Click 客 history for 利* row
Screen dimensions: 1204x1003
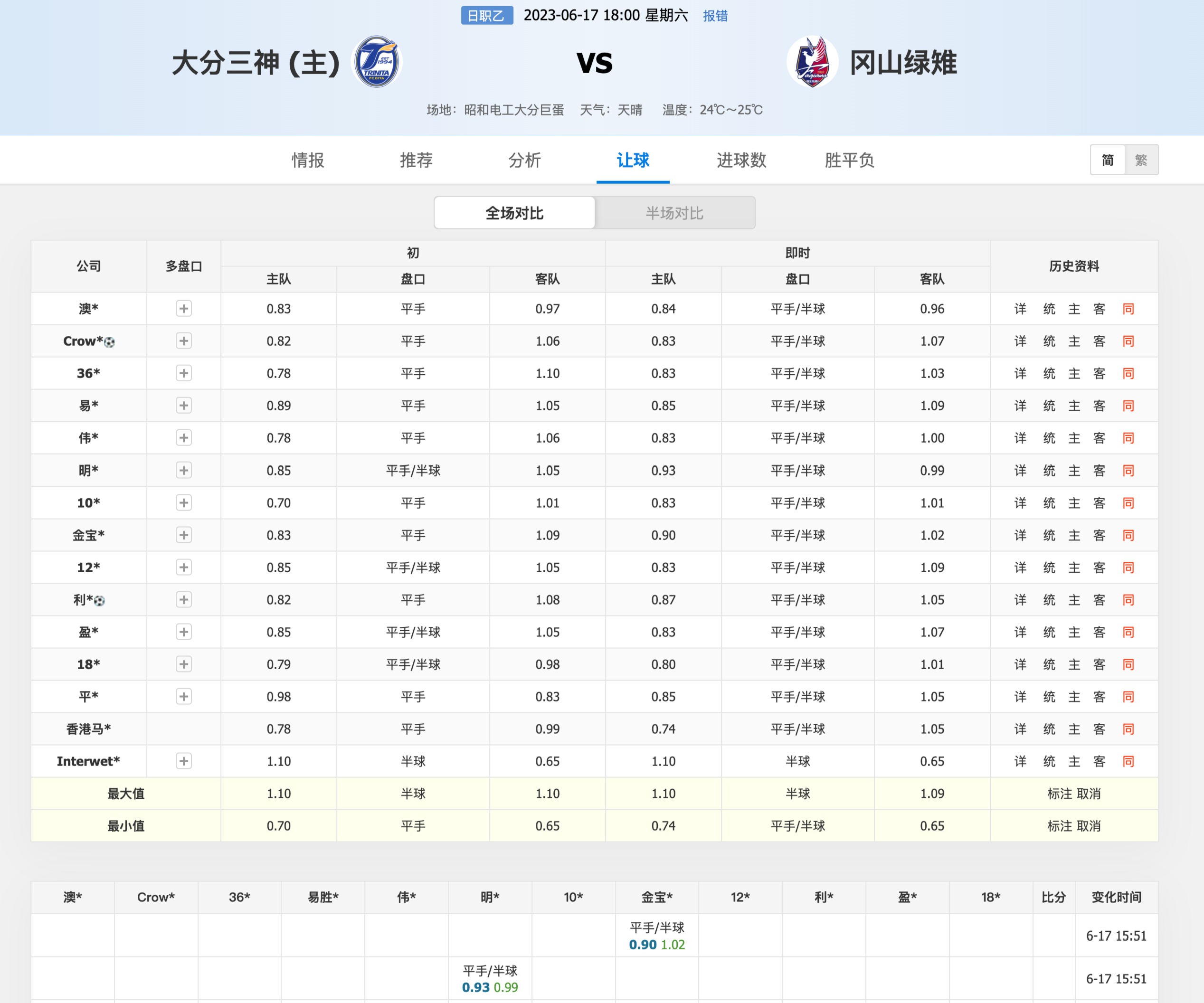[x=1100, y=599]
